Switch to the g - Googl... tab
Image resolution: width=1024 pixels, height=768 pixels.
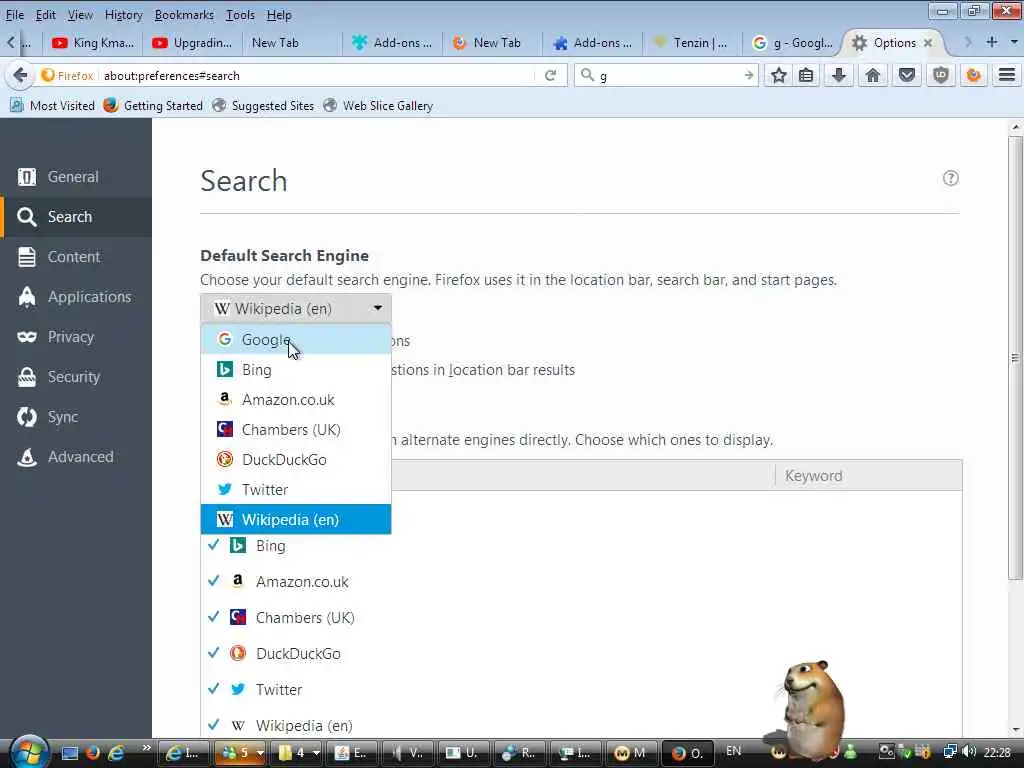(x=792, y=43)
